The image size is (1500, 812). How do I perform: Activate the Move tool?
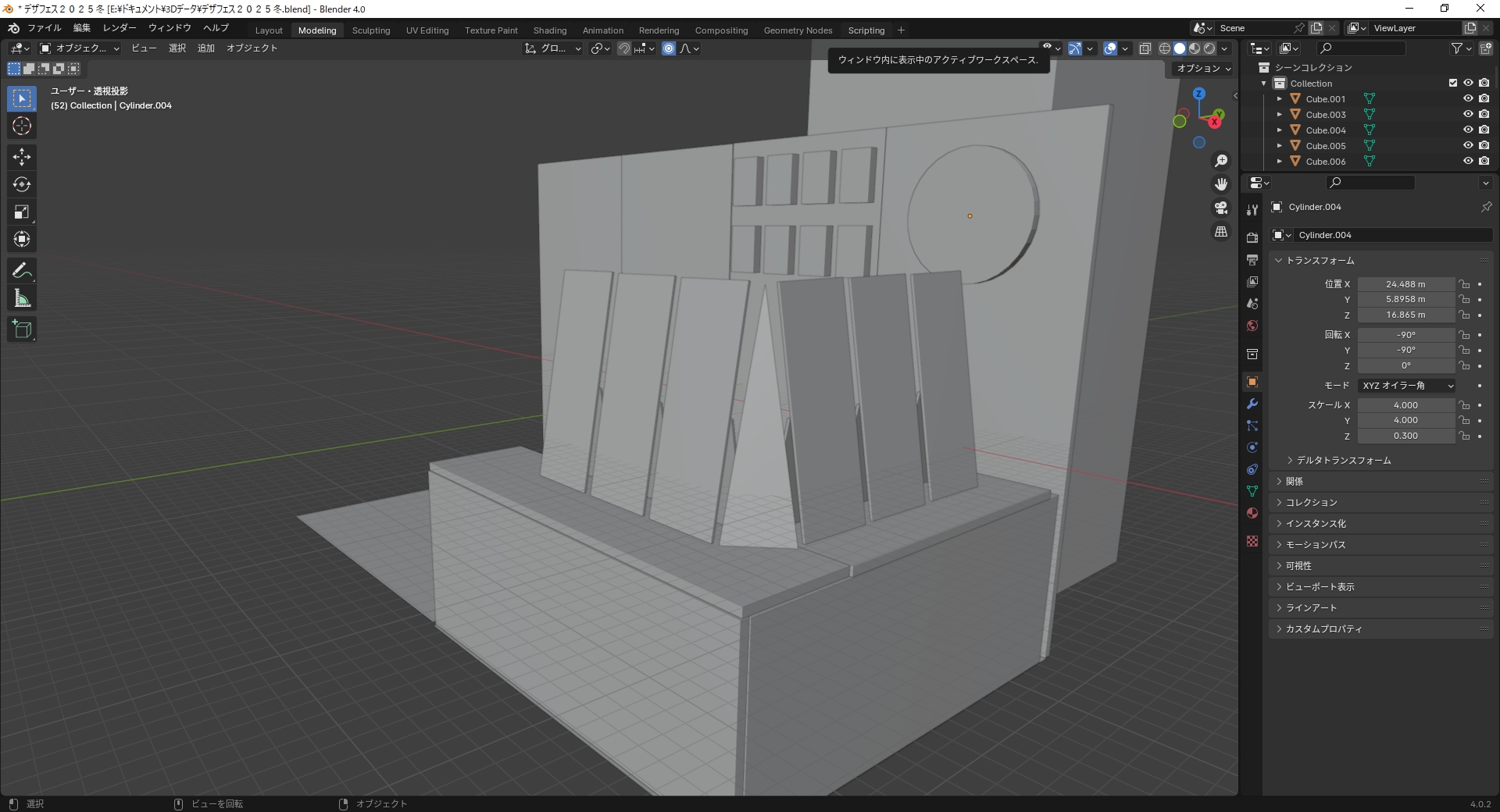[x=22, y=157]
